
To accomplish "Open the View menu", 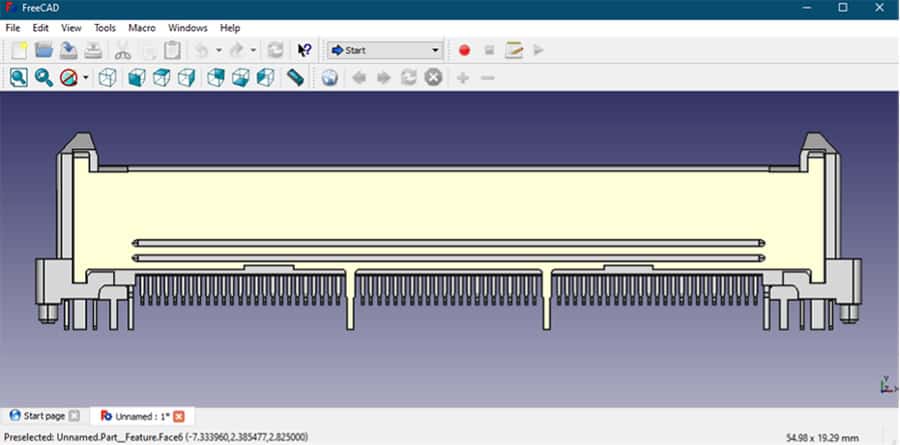I will click(x=71, y=28).
